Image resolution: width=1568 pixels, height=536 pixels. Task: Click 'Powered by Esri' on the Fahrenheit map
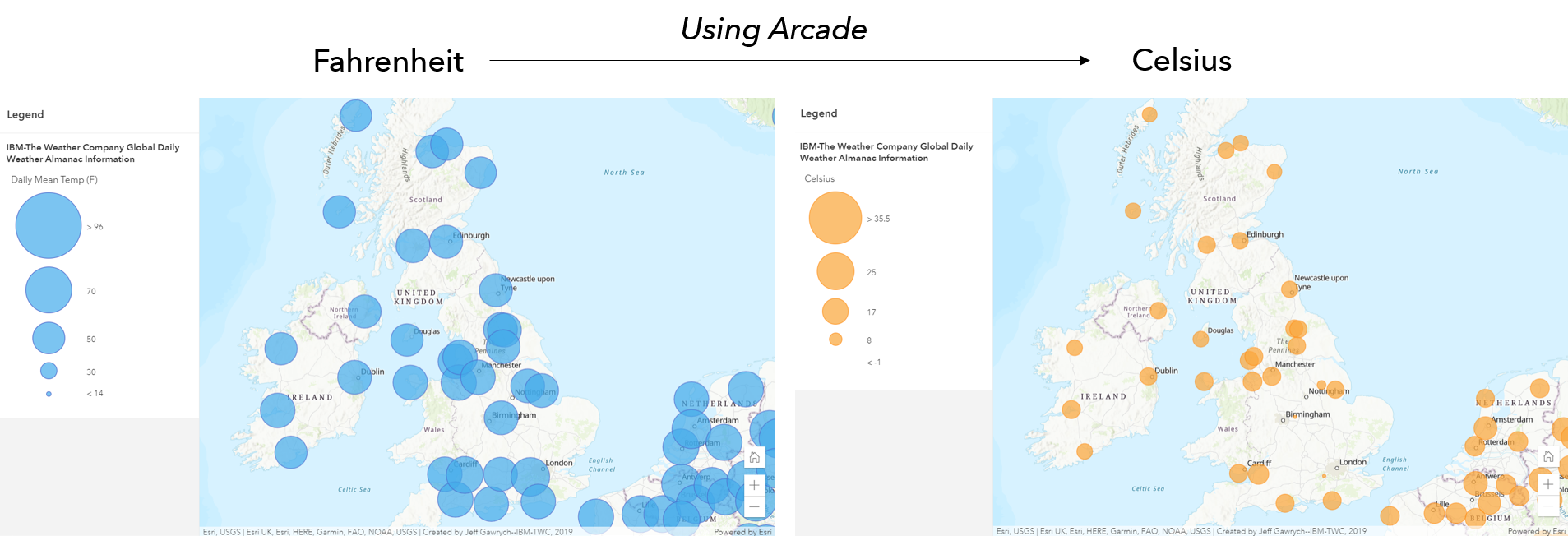coord(742,532)
